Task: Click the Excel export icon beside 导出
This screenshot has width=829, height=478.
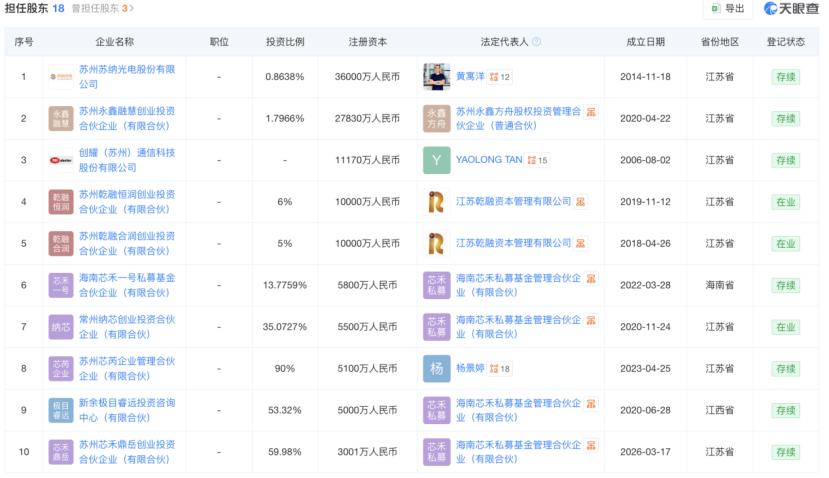Action: (716, 8)
